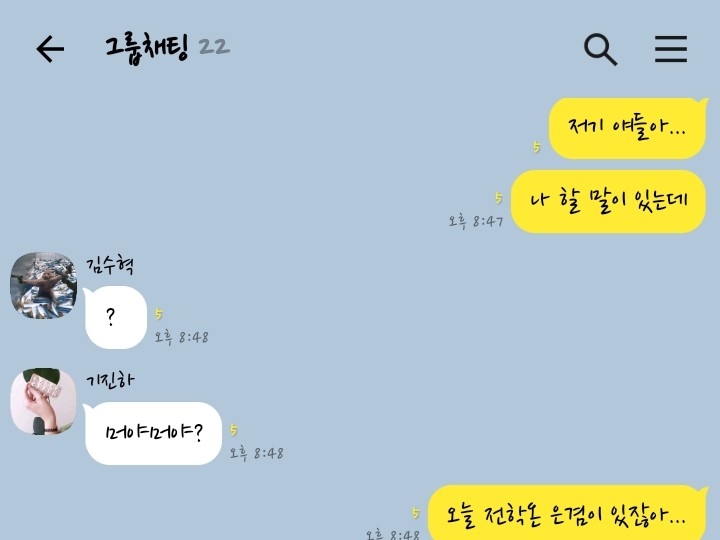Open the hamburger menu icon
Viewport: 720px width, 540px height.
point(671,49)
